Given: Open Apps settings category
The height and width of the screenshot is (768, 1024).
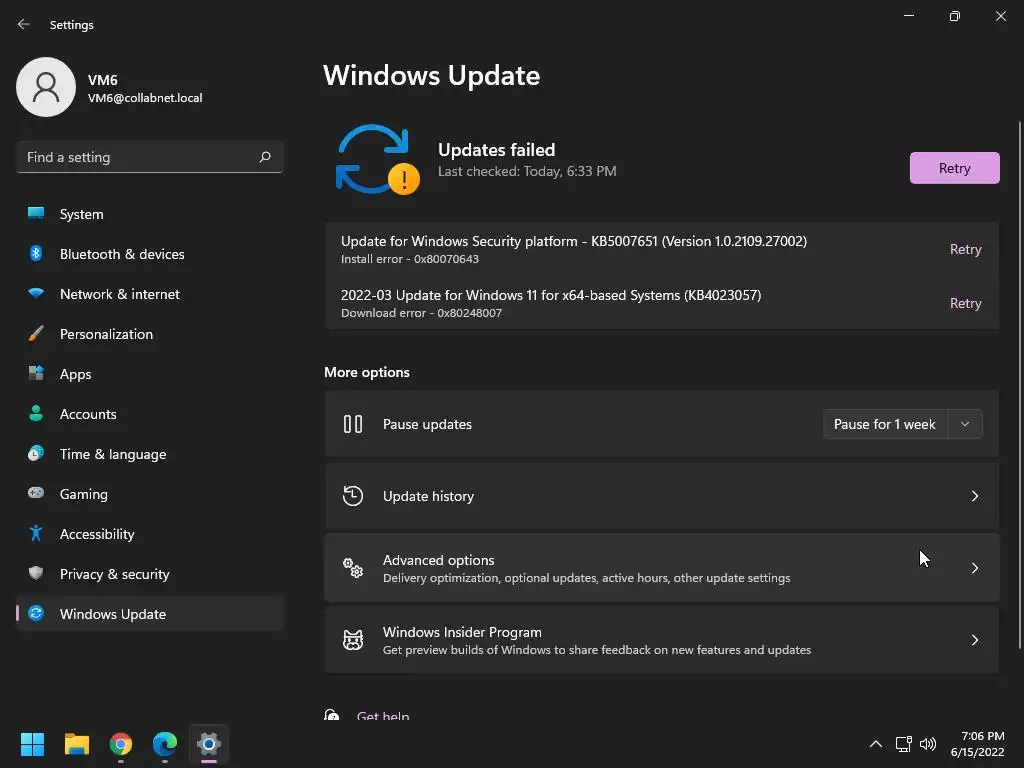Looking at the screenshot, I should 150,374.
